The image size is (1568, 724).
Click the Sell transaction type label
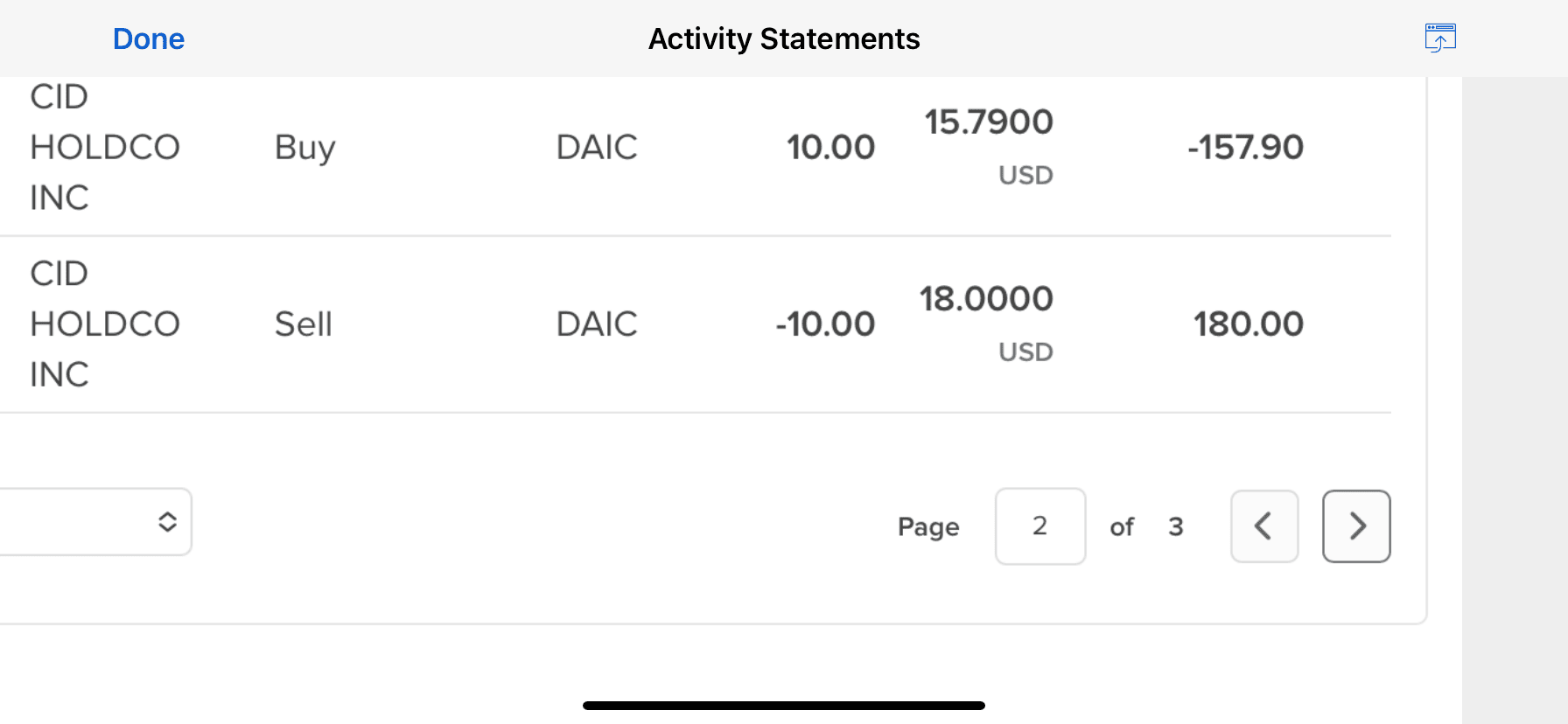(304, 324)
